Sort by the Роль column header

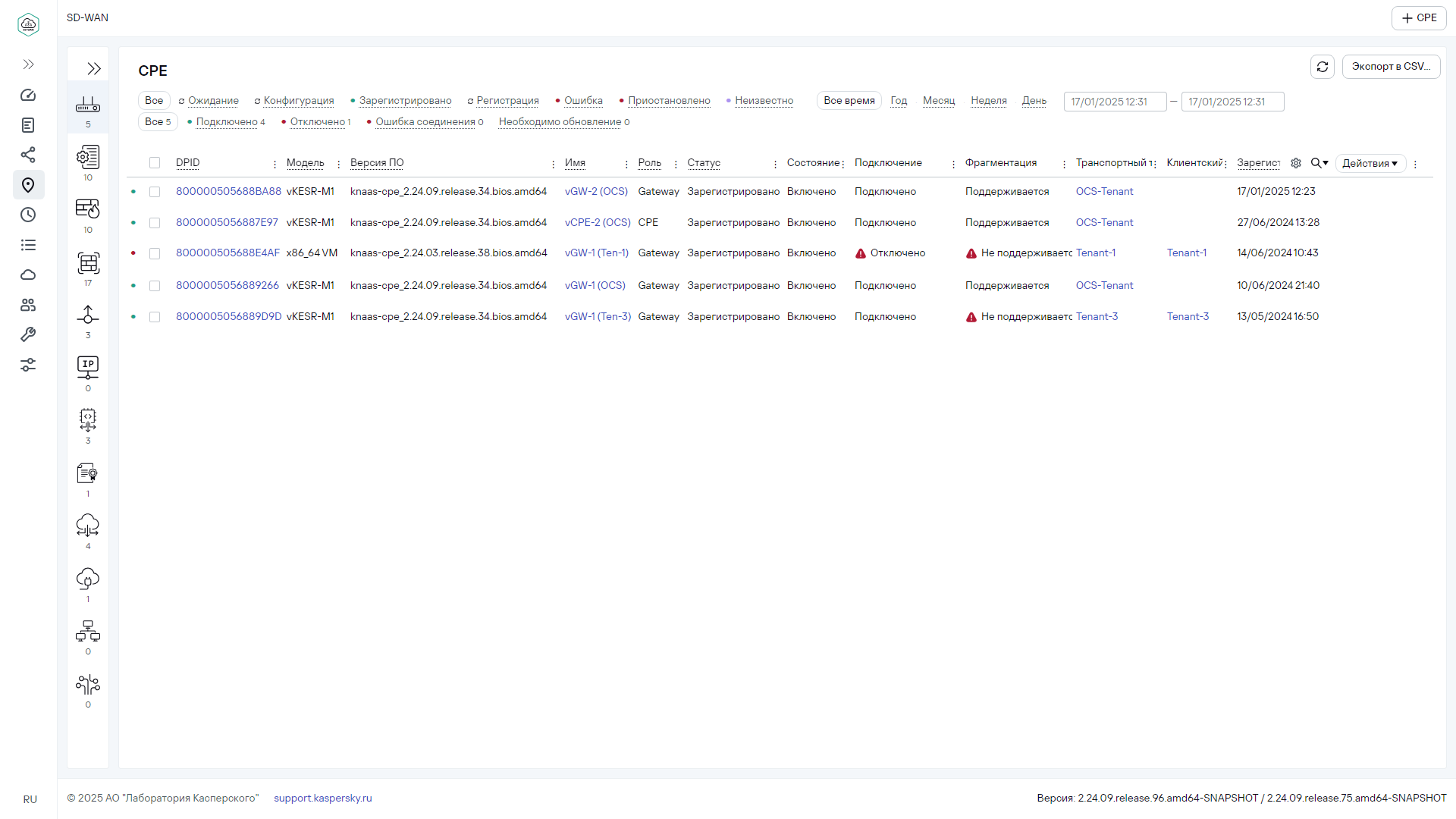coord(649,163)
